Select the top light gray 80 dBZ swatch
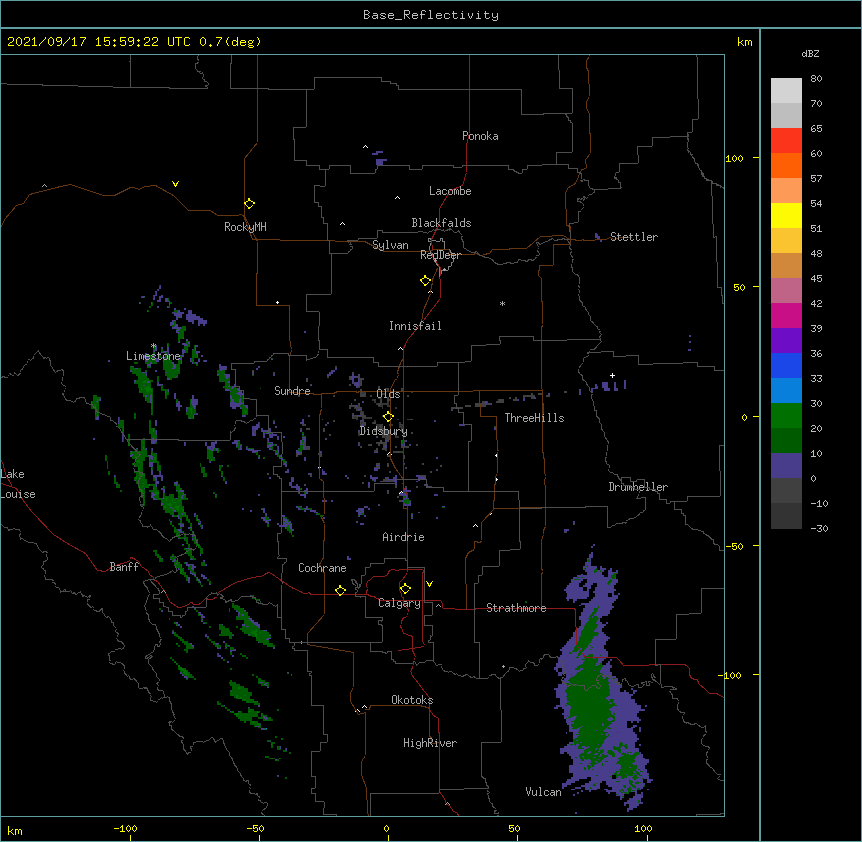862x842 pixels. pos(786,90)
